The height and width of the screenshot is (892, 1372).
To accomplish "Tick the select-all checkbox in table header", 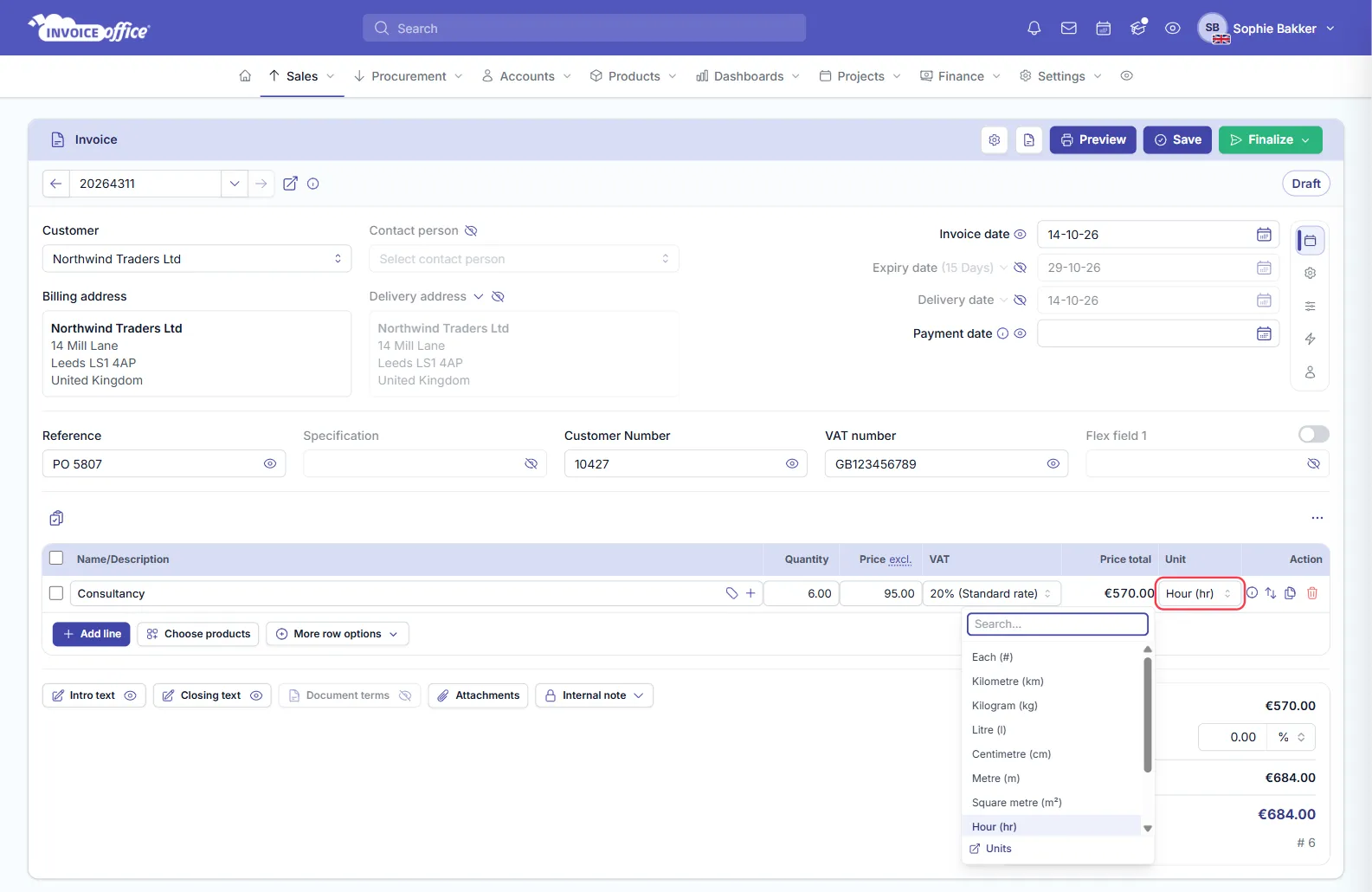I will pos(56,559).
